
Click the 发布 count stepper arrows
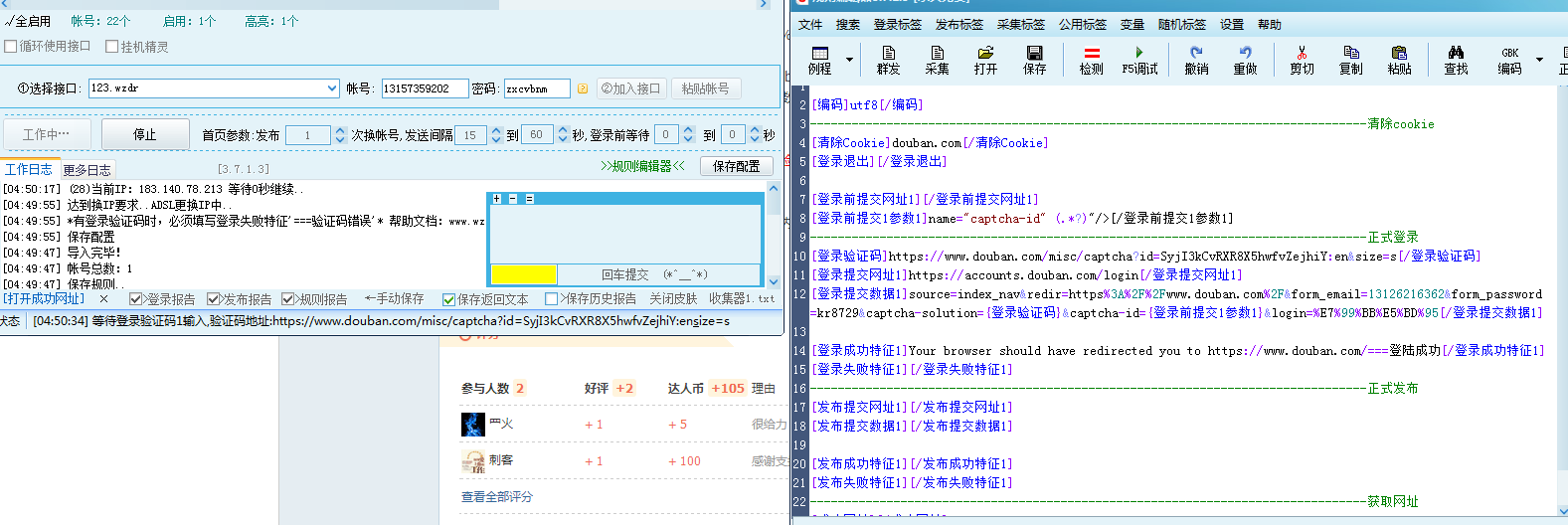(x=340, y=134)
